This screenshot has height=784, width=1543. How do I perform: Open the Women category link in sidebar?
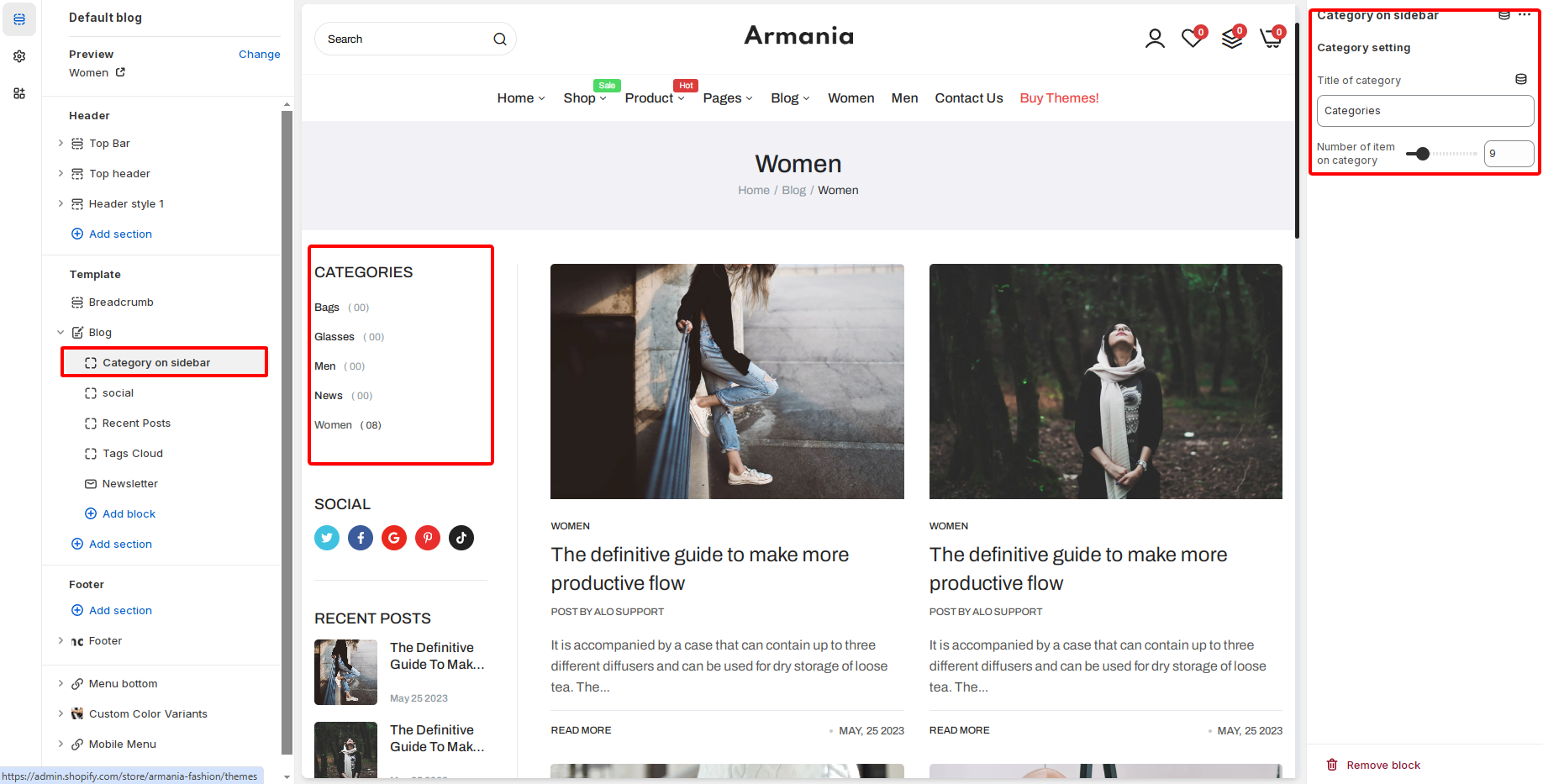[334, 425]
